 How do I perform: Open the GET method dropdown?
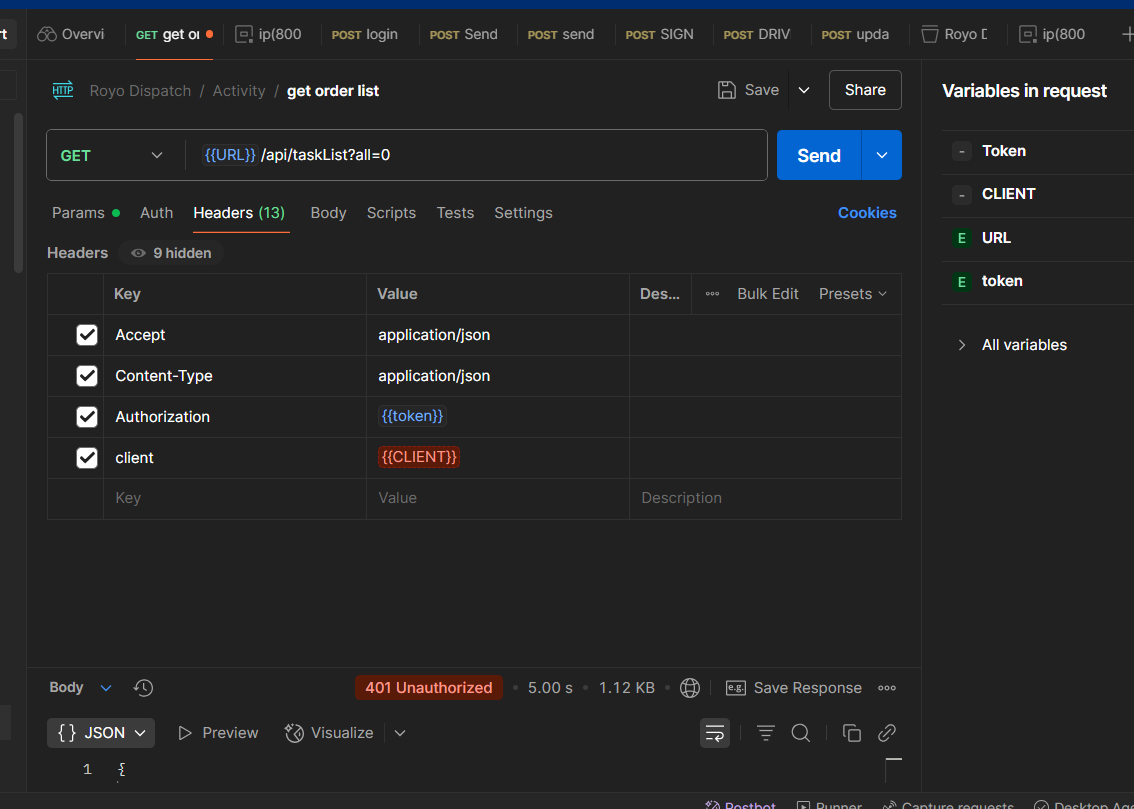111,155
